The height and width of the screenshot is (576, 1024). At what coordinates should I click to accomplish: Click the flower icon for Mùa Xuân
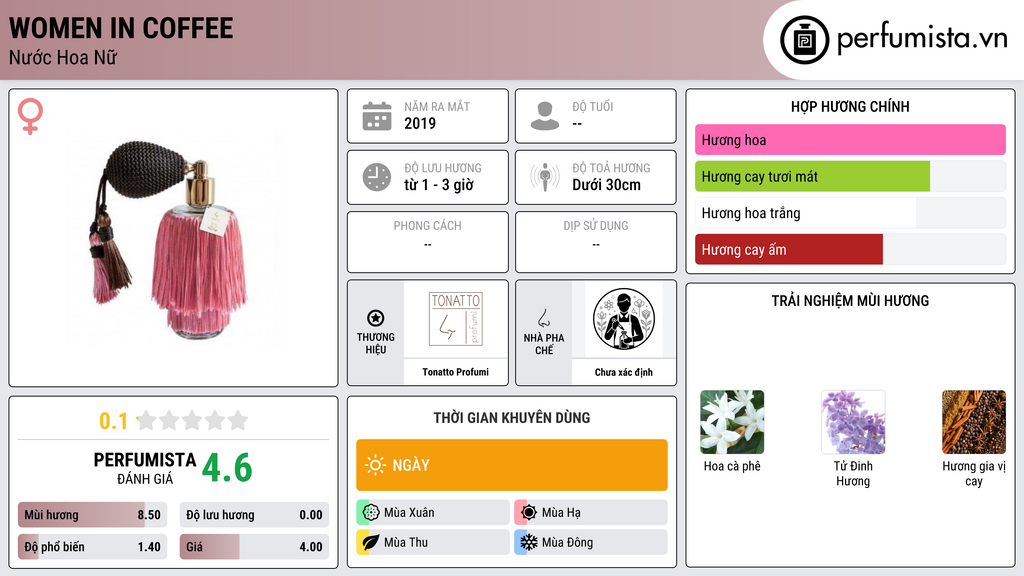[x=371, y=513]
